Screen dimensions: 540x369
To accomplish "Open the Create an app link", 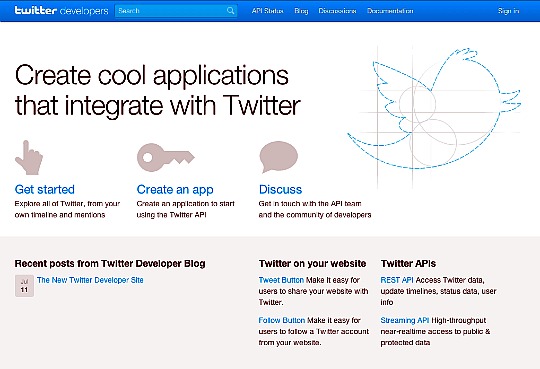I will point(175,189).
